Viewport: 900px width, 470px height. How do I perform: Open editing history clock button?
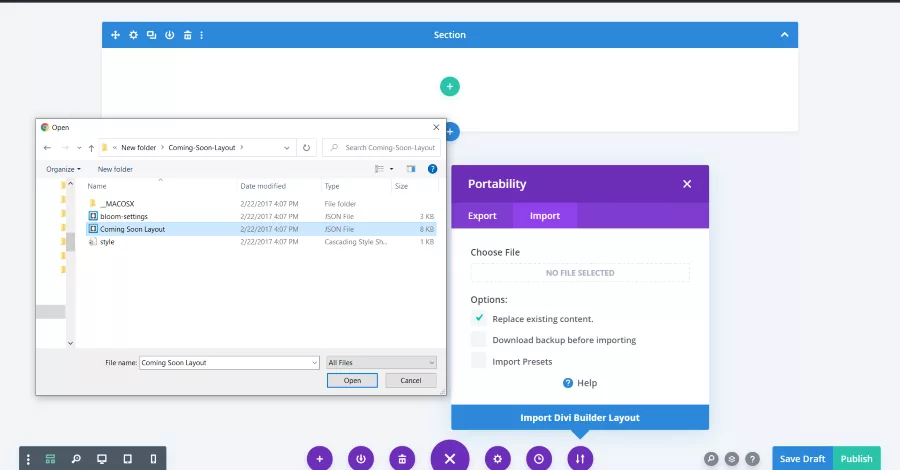[x=539, y=459]
